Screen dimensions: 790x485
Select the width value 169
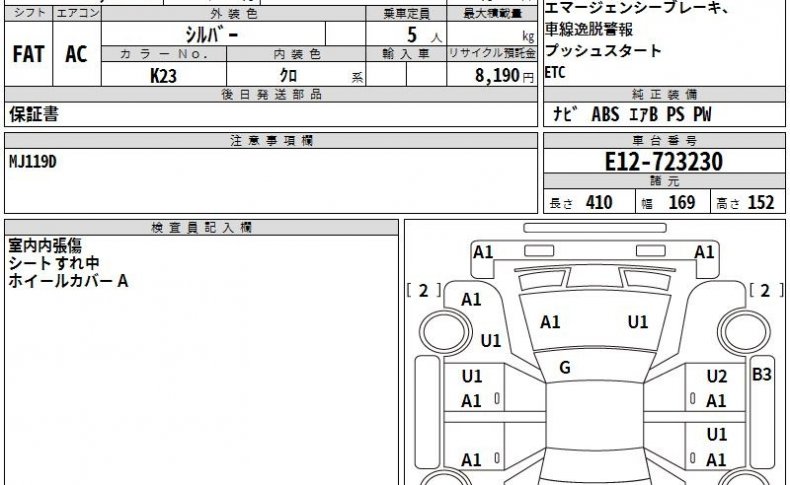tap(682, 202)
